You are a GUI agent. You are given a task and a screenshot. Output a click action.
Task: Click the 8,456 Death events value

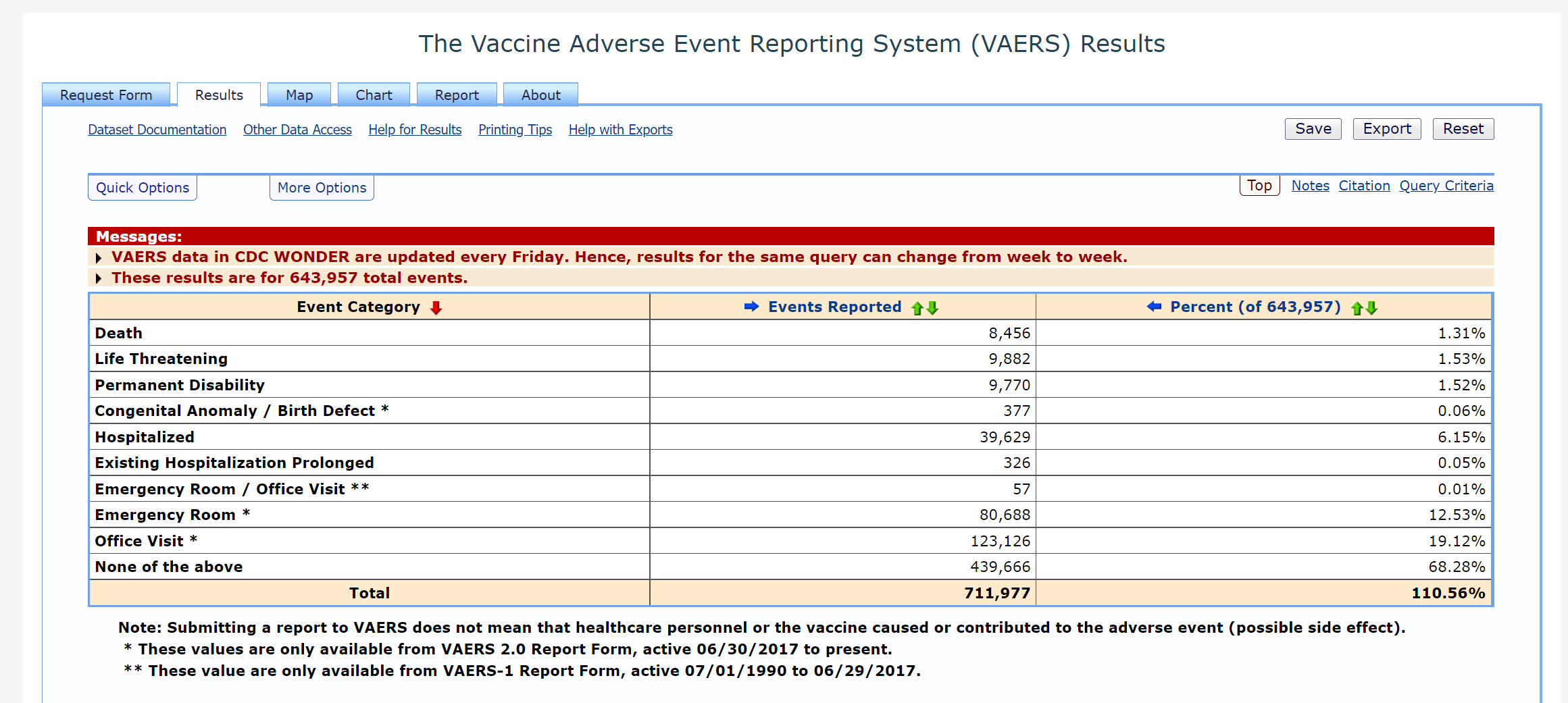point(1009,333)
